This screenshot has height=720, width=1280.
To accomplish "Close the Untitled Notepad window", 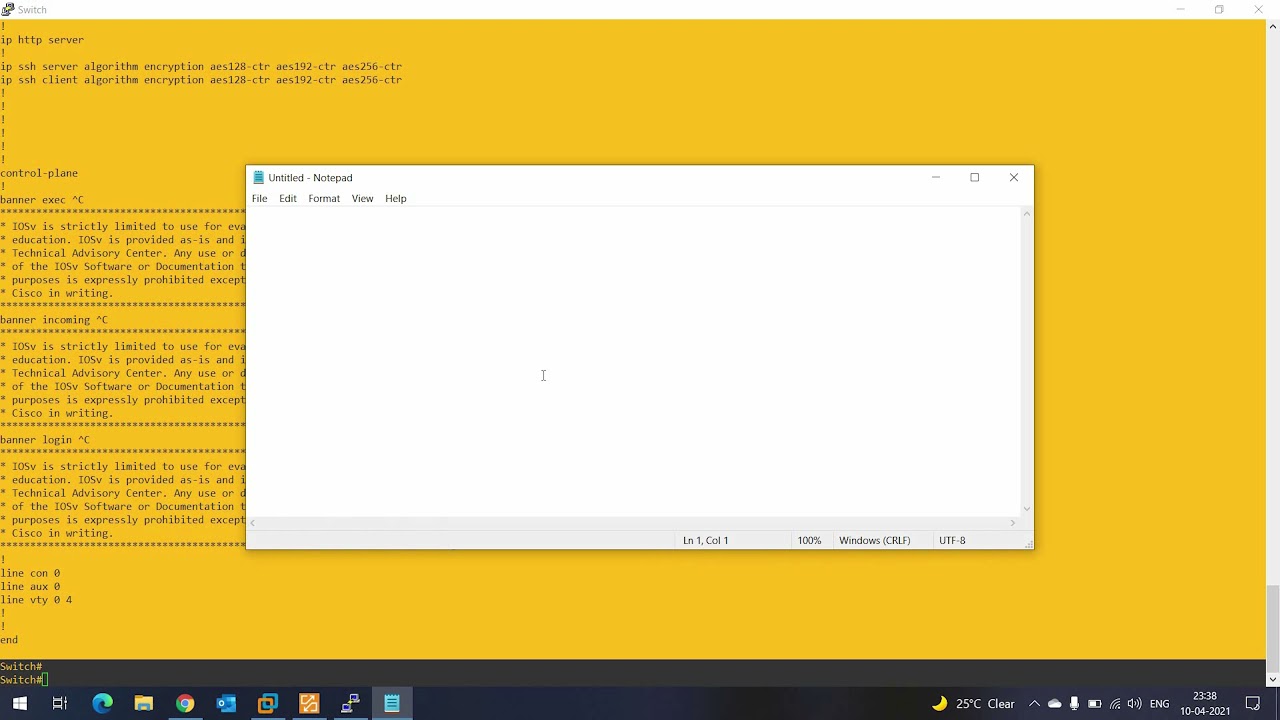I will [x=1014, y=178].
